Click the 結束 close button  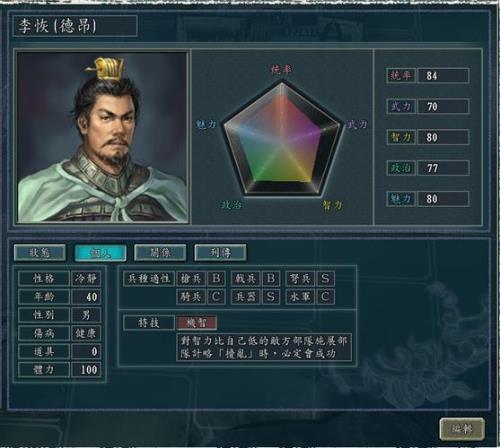tap(462, 429)
